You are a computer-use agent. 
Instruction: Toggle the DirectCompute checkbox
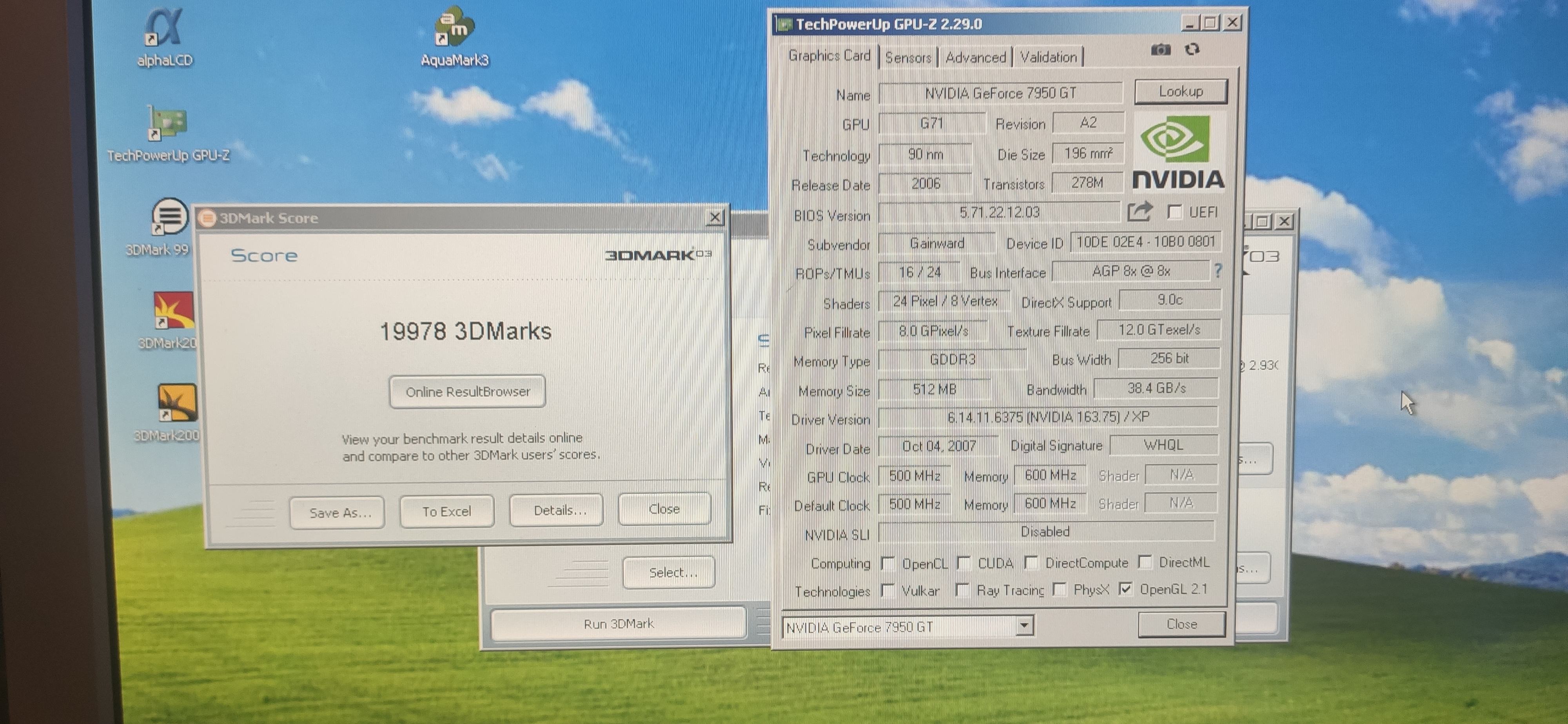pyautogui.click(x=1031, y=563)
